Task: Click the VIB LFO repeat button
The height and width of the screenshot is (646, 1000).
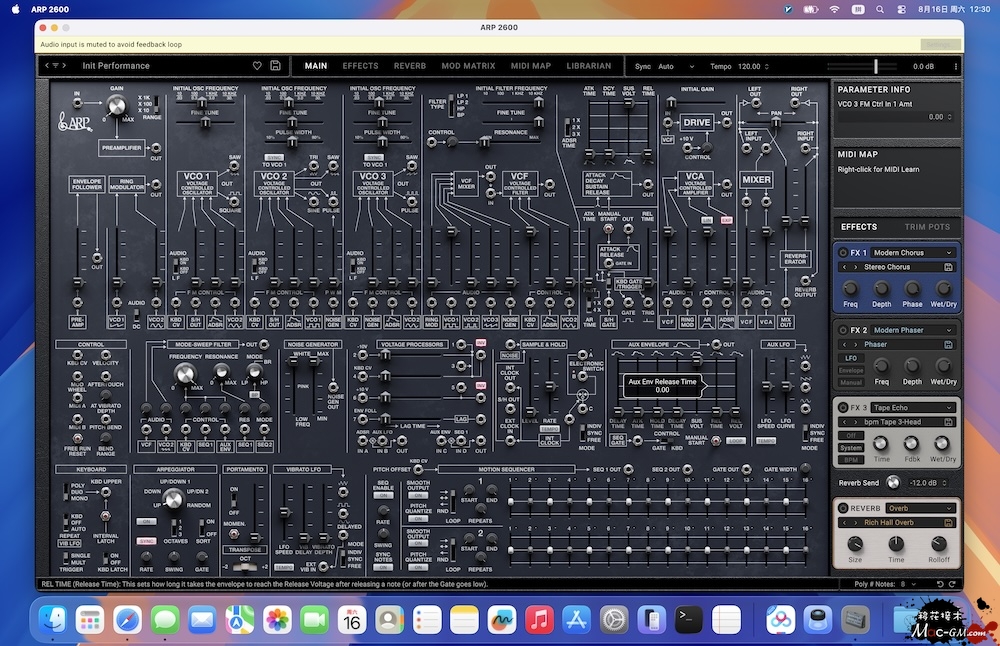Action: point(70,544)
